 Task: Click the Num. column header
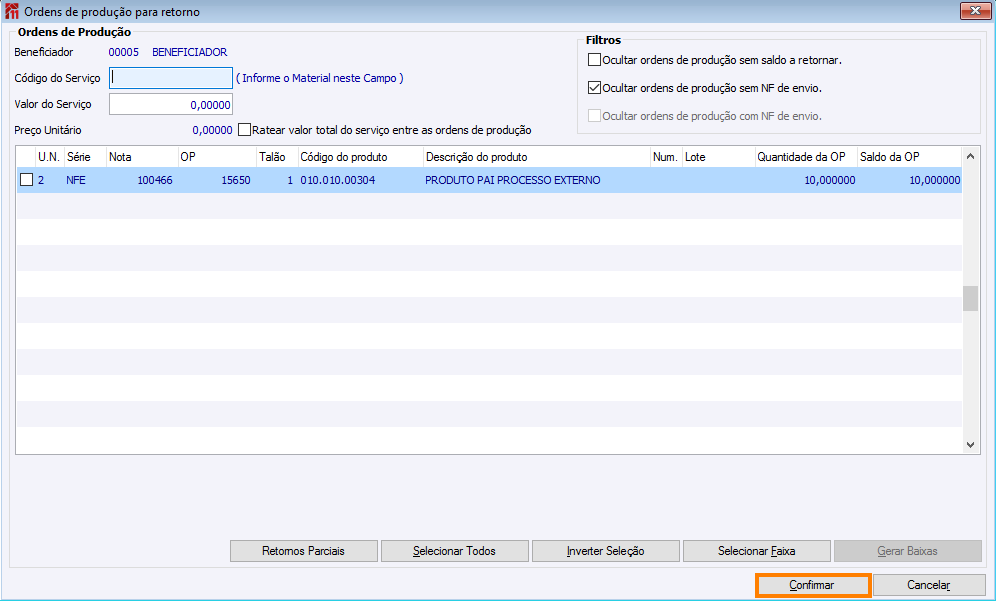click(x=666, y=157)
